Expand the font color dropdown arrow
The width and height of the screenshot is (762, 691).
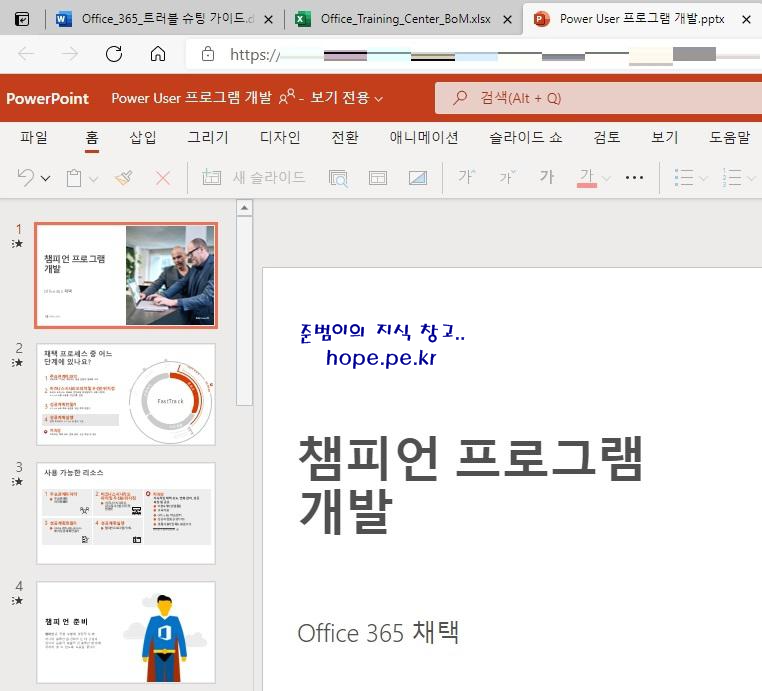point(606,179)
